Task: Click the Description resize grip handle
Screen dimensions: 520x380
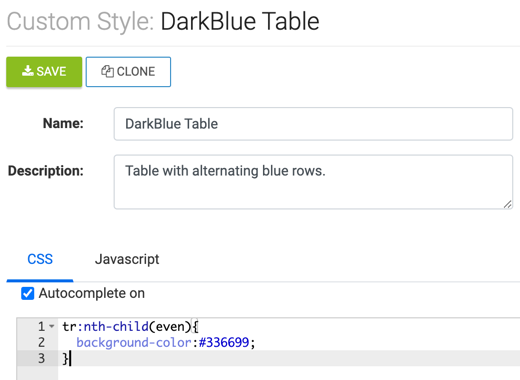Action: [x=507, y=204]
